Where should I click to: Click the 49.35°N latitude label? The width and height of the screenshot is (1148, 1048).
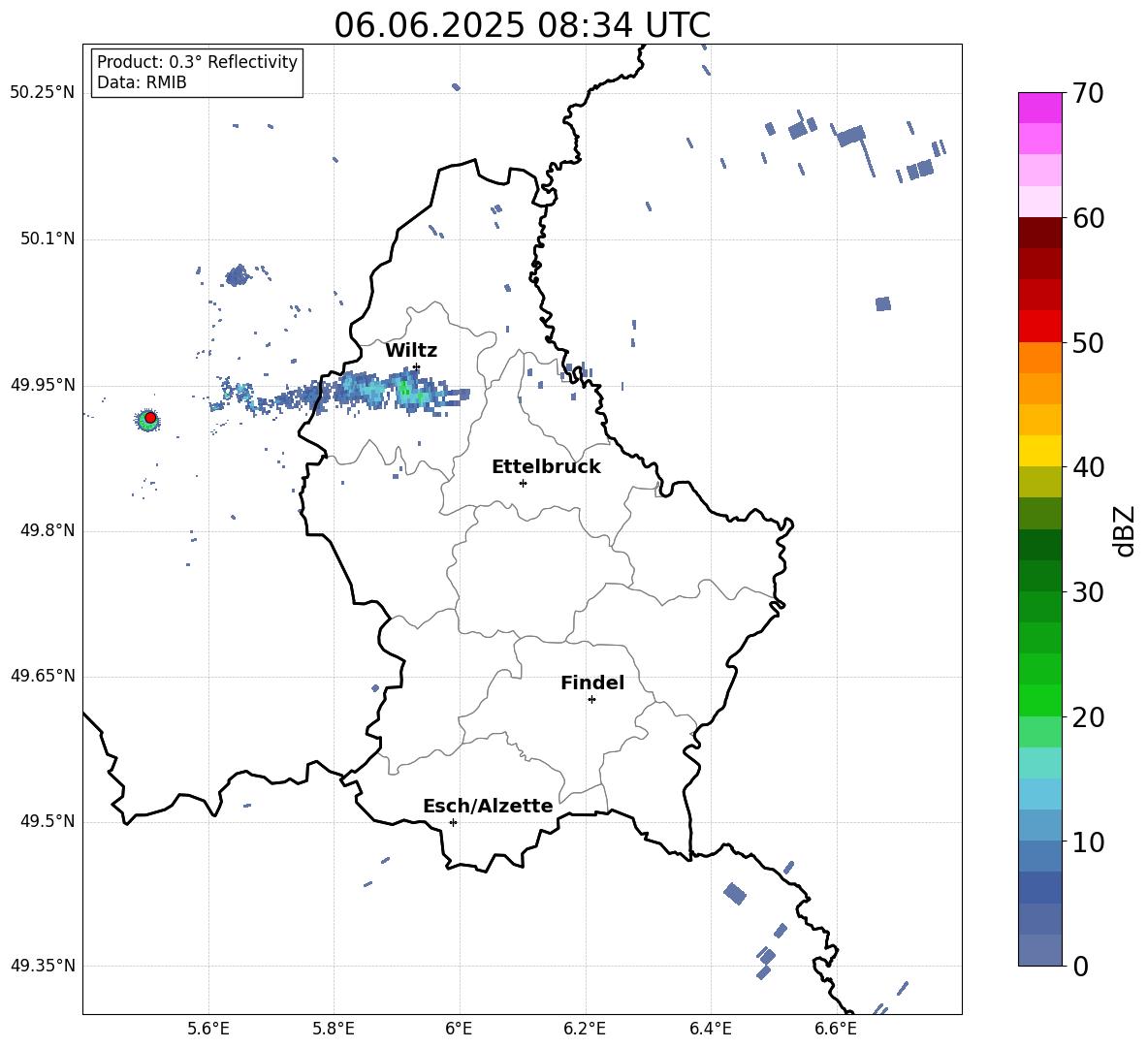(42, 966)
